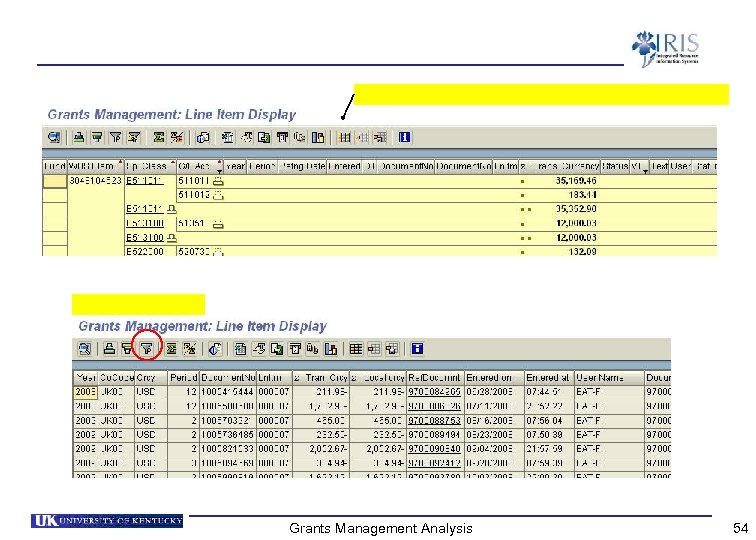Click the Entered at time 07:50:39
Image resolution: width=756 pixels, height=540 pixels.
[544, 434]
